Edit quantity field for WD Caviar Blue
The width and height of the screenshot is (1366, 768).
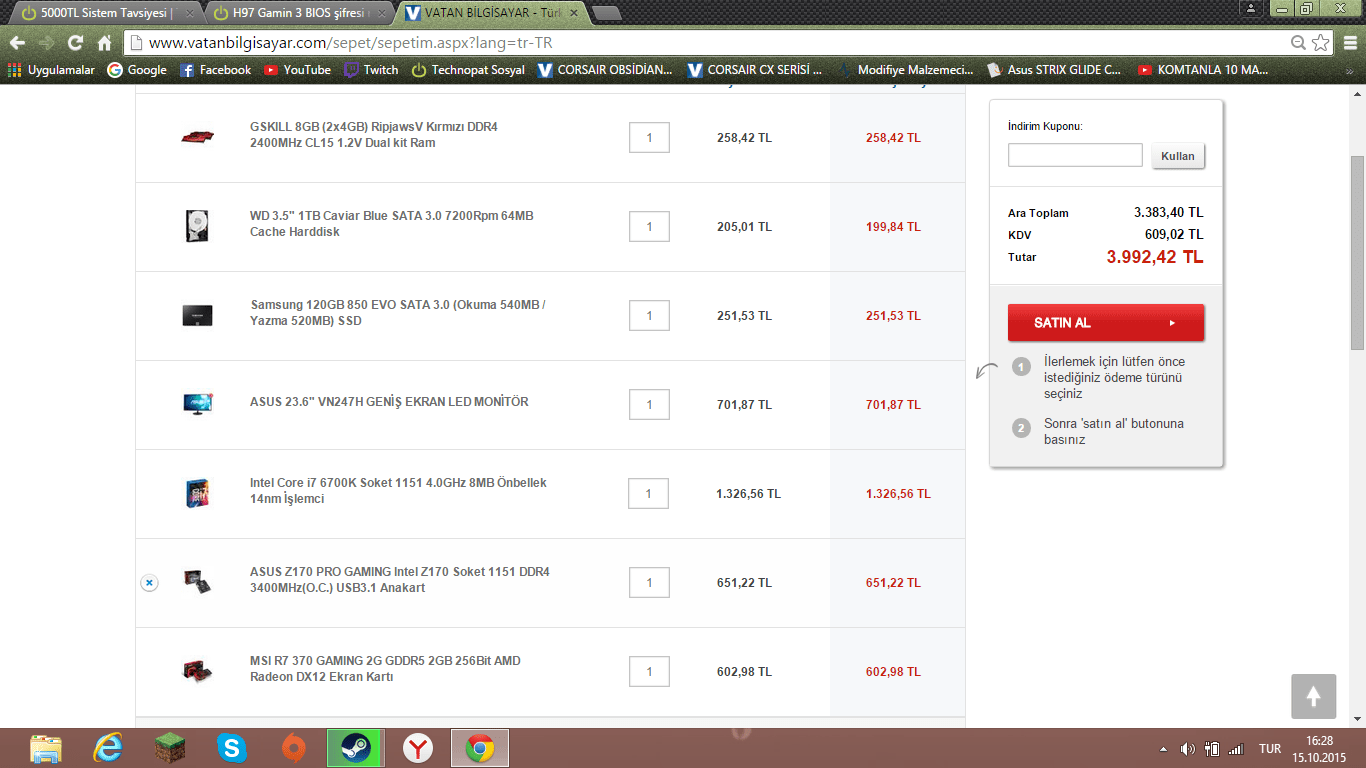[x=649, y=227]
